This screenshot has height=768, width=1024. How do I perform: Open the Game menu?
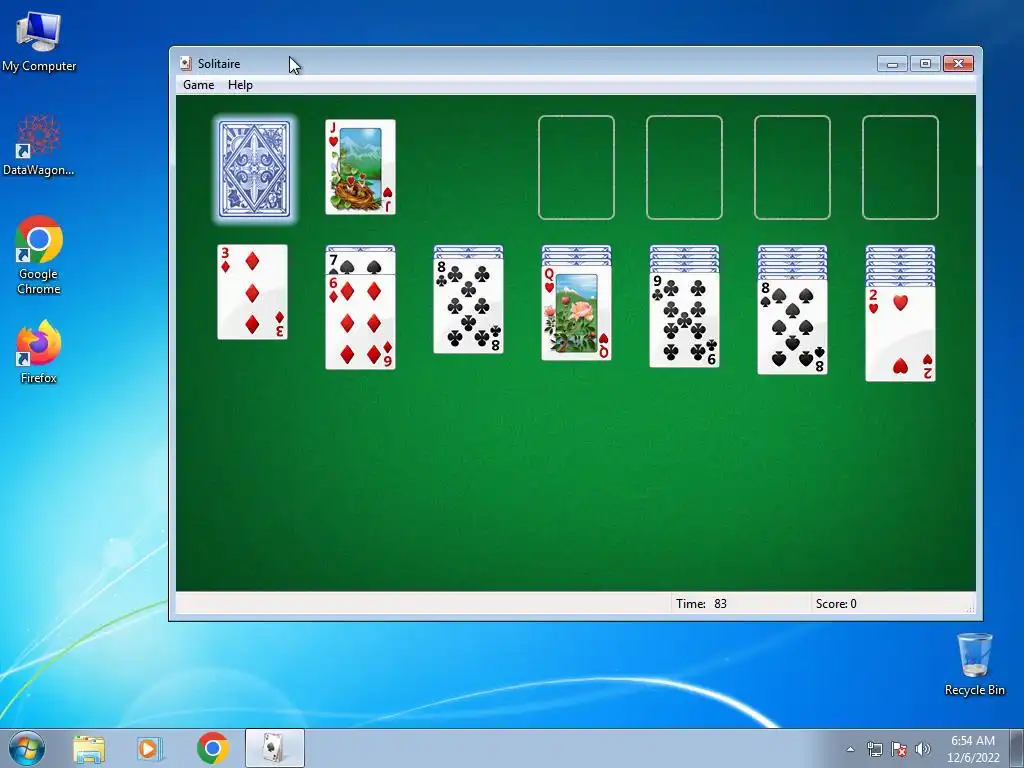199,85
